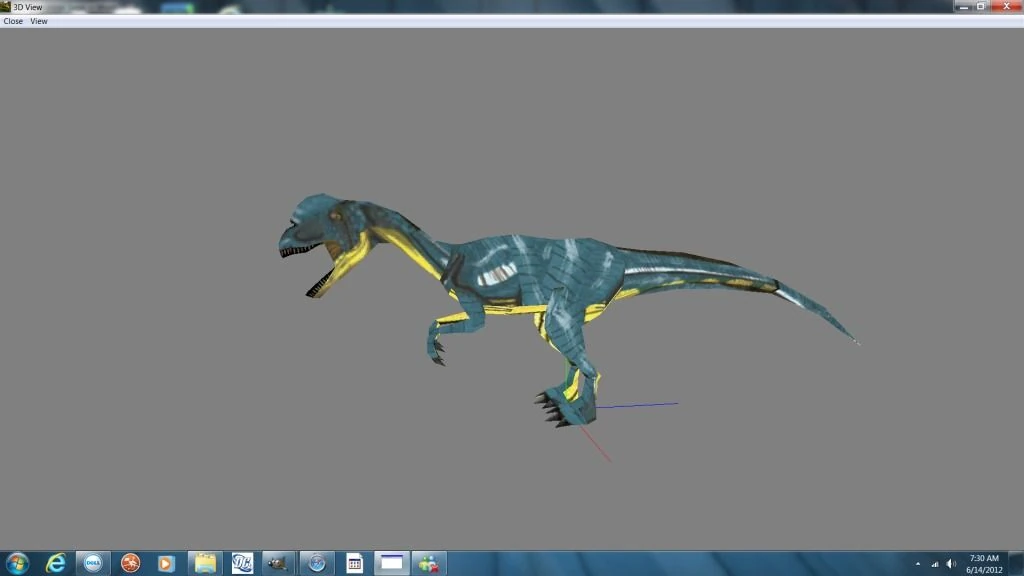Image resolution: width=1024 pixels, height=576 pixels.
Task: Click the Show desktop button
Action: 1016,564
